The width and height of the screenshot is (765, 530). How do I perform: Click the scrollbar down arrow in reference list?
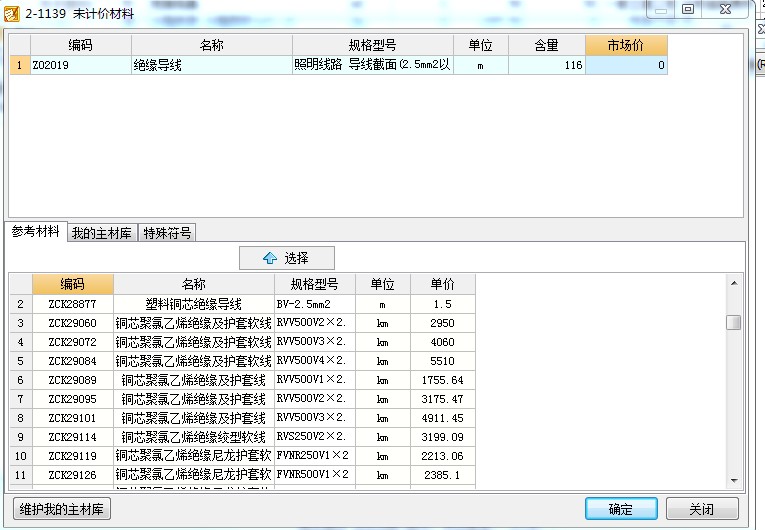(x=734, y=481)
